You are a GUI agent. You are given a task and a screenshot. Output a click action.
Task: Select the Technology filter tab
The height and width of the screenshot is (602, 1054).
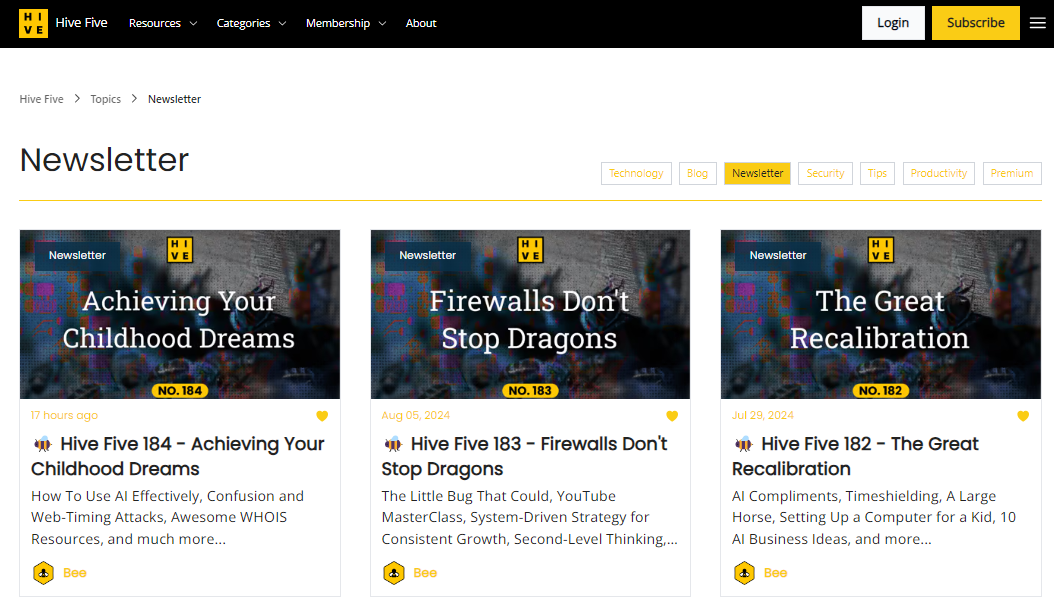coord(636,173)
